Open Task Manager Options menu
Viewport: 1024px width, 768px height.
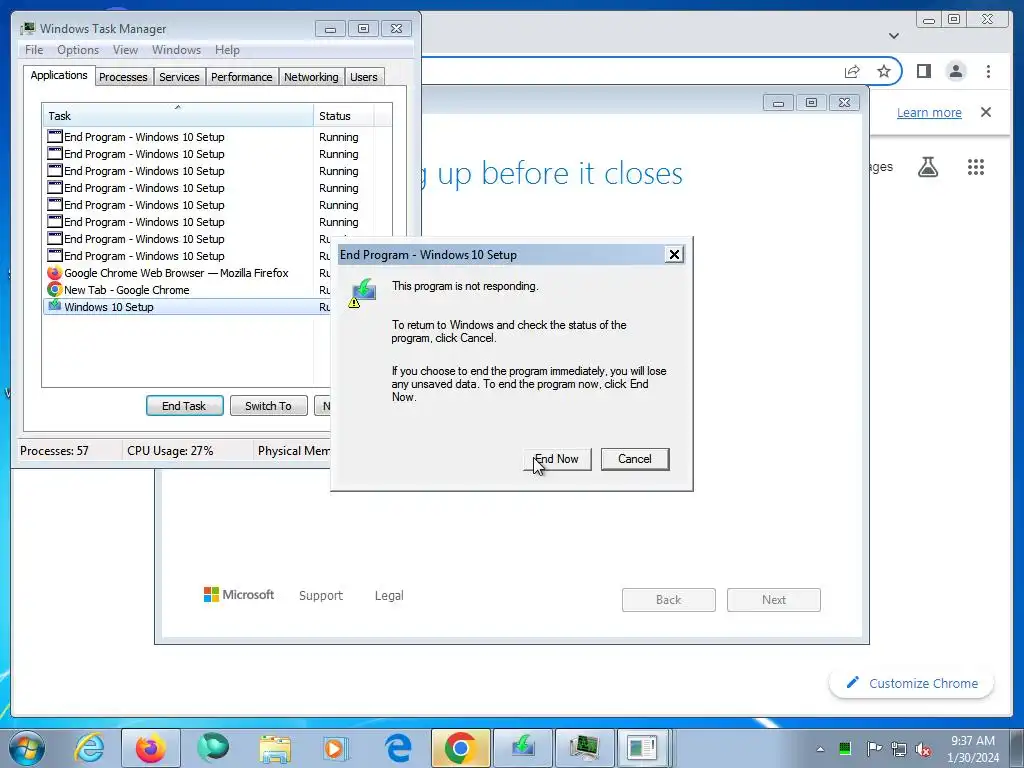pos(78,50)
